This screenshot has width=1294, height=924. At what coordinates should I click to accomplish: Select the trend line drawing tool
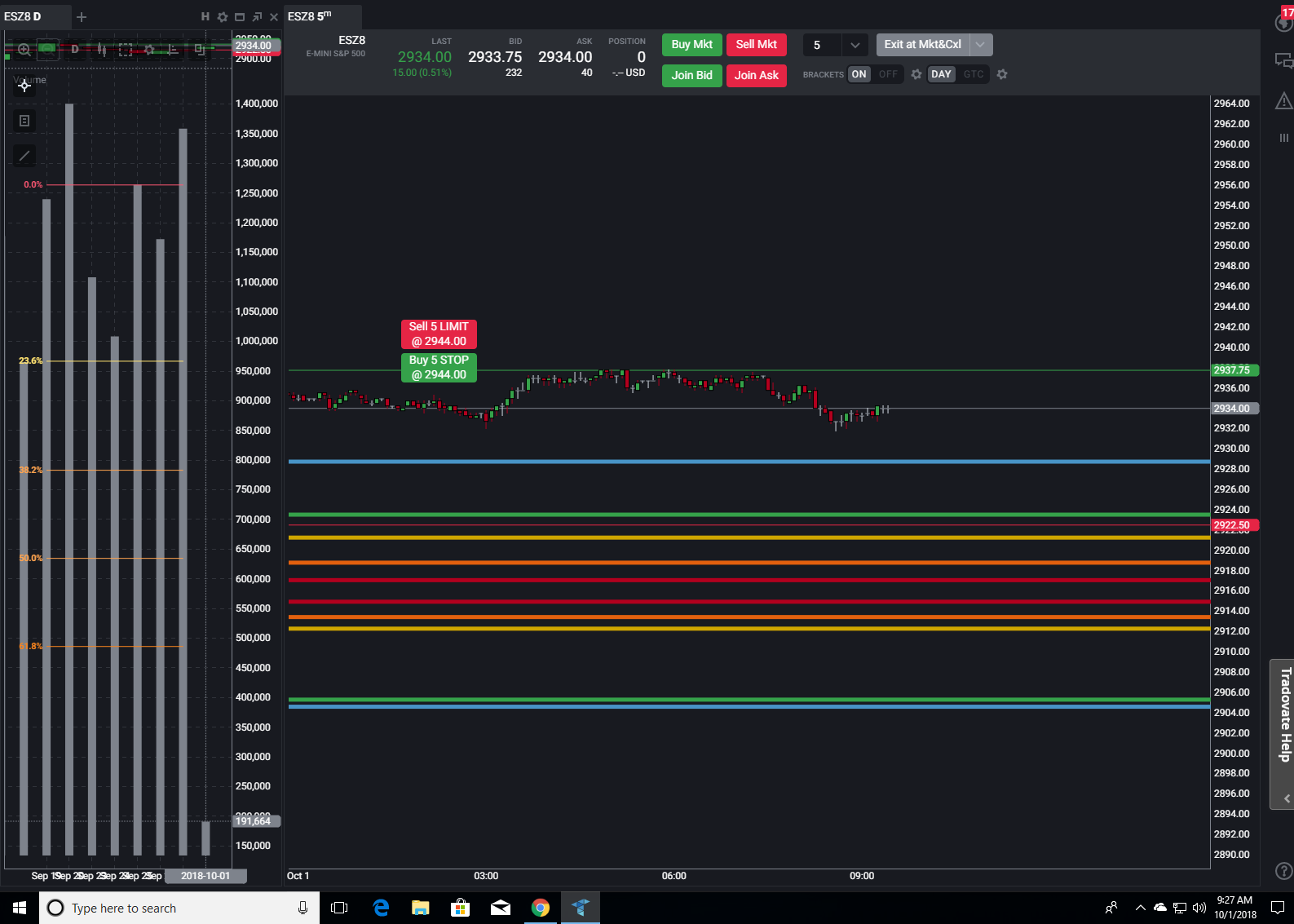(24, 156)
